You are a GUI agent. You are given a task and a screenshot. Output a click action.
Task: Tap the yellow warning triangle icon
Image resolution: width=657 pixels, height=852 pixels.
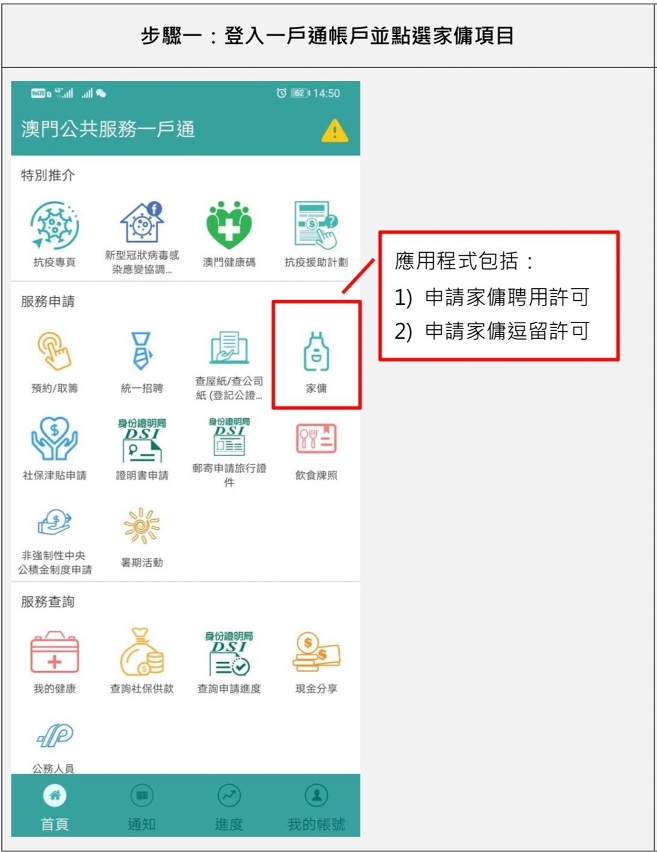coord(335,130)
